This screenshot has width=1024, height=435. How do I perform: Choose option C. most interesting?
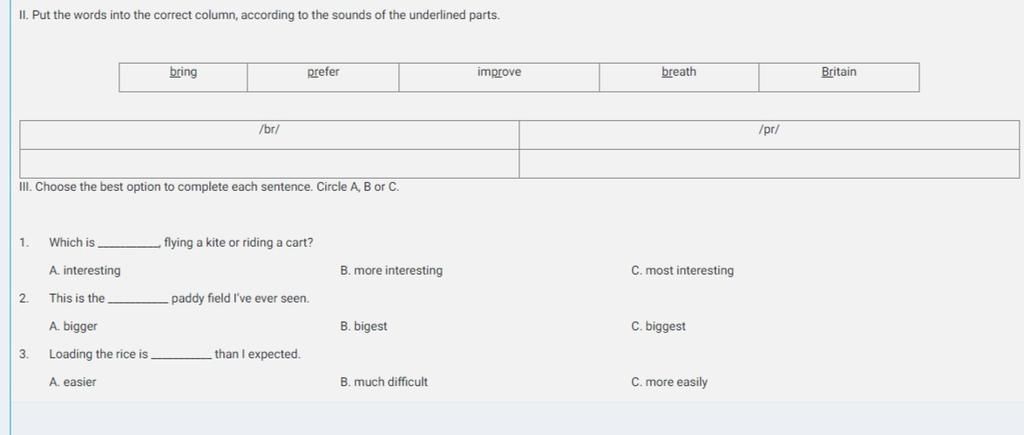pos(682,270)
